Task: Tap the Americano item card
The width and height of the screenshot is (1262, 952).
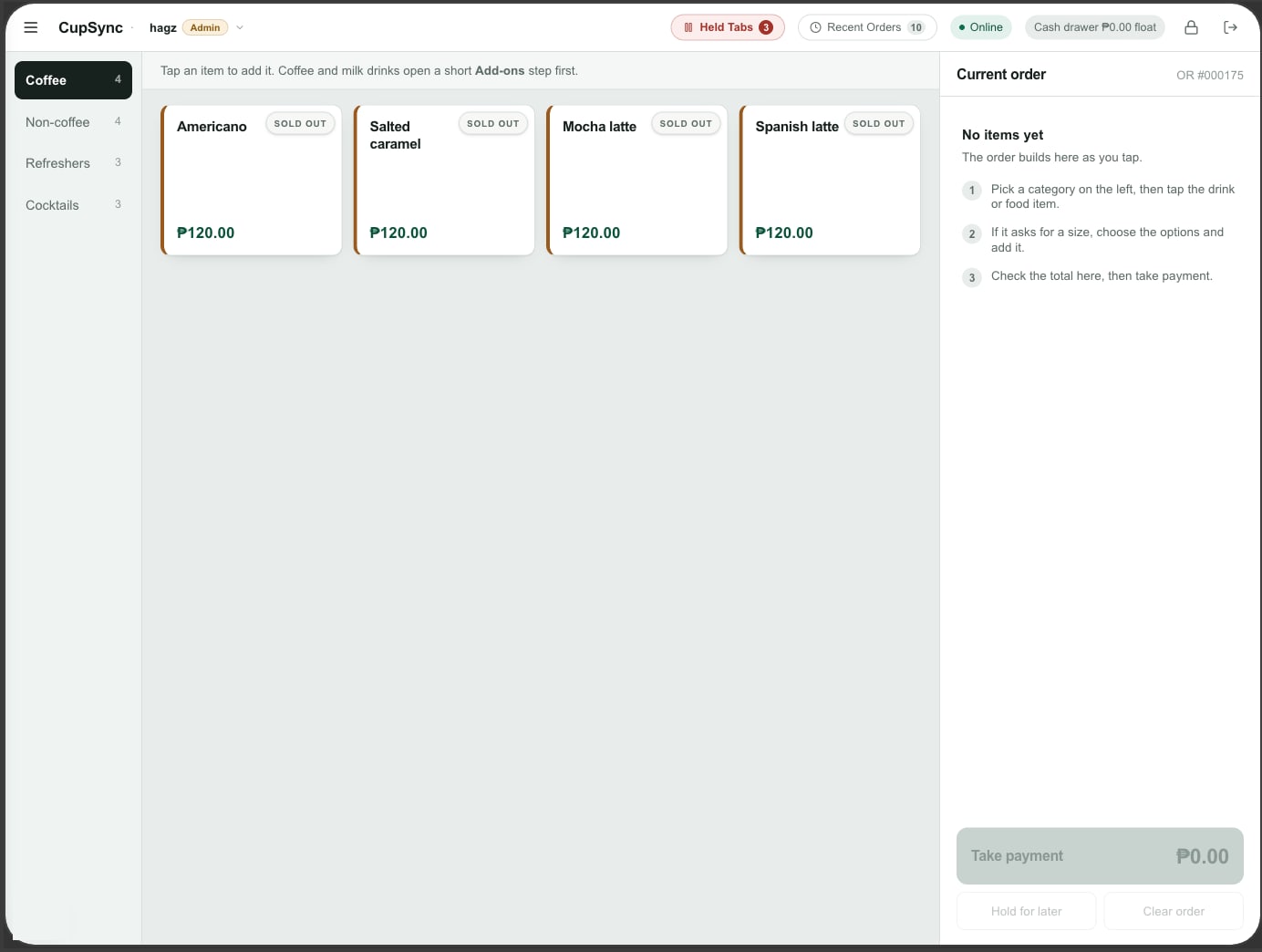Action: tap(252, 181)
